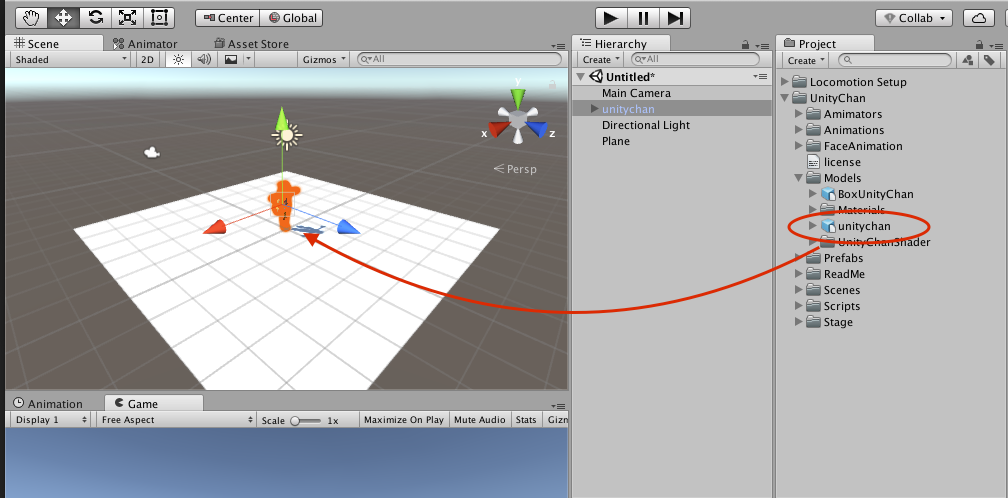Pause the game playback
Viewport: 1008px width, 498px height.
tap(644, 18)
